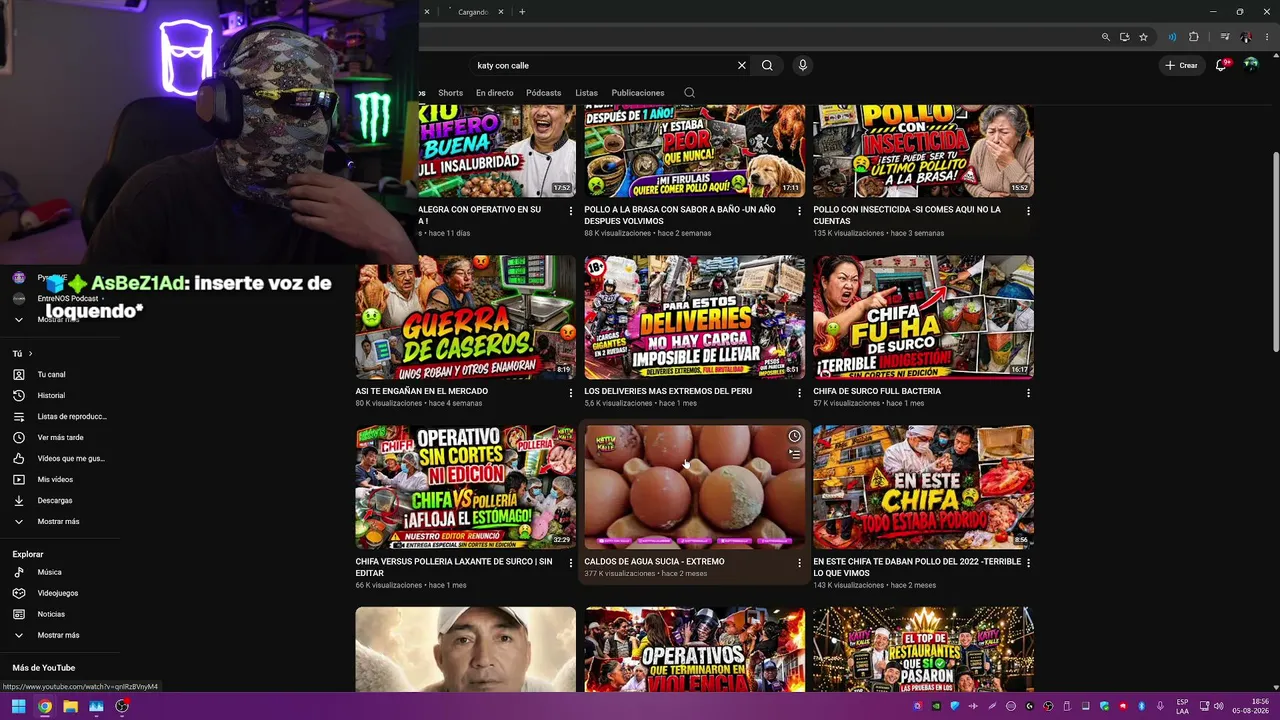Click the magnifier search button
The width and height of the screenshot is (1280, 720).
[767, 65]
